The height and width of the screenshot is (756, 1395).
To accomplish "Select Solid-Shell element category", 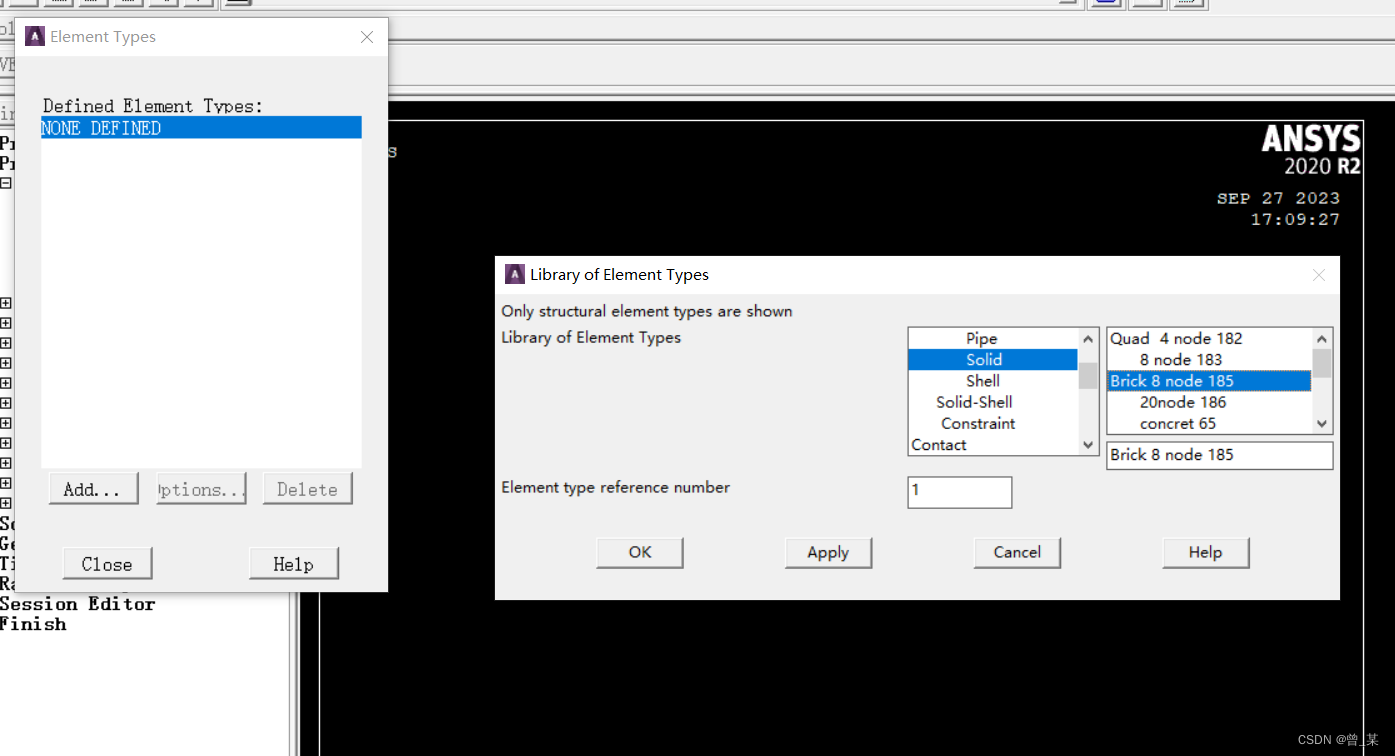I will [974, 402].
